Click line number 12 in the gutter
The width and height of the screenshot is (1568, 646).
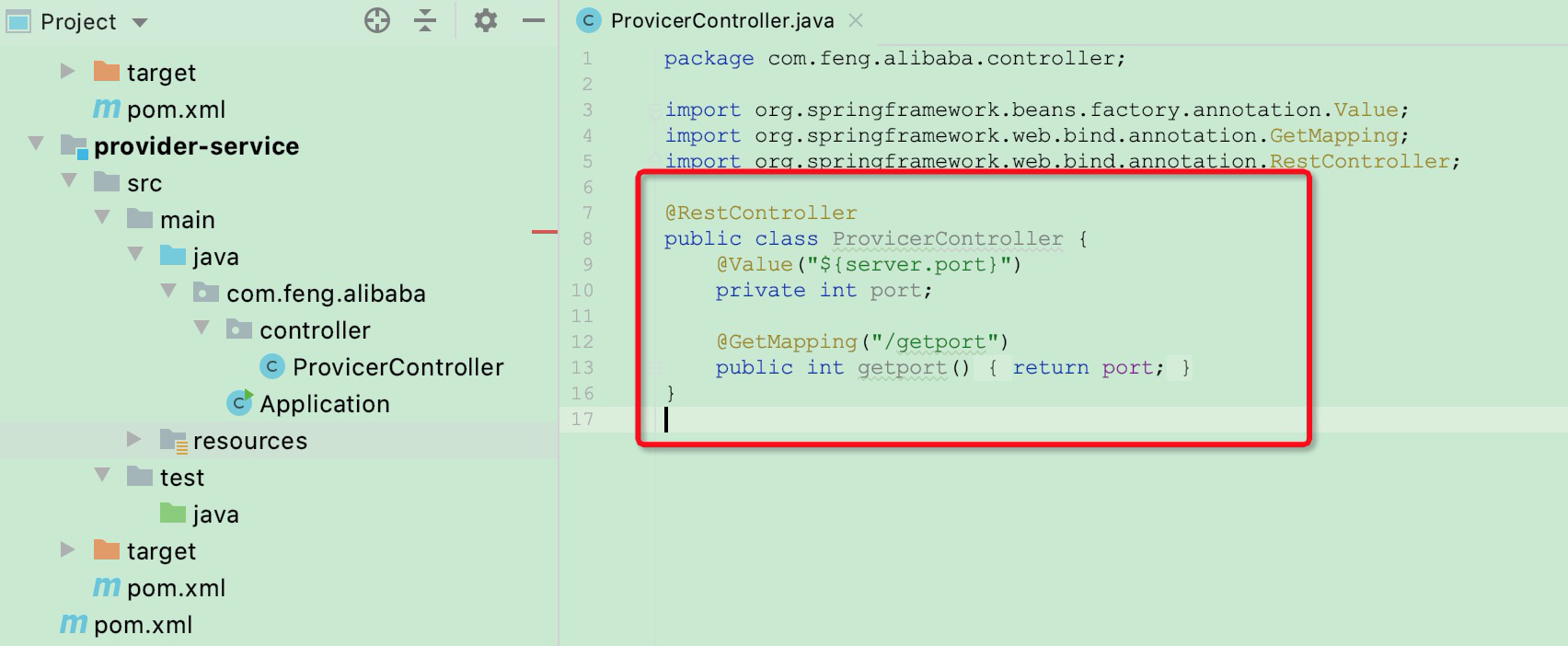582,342
